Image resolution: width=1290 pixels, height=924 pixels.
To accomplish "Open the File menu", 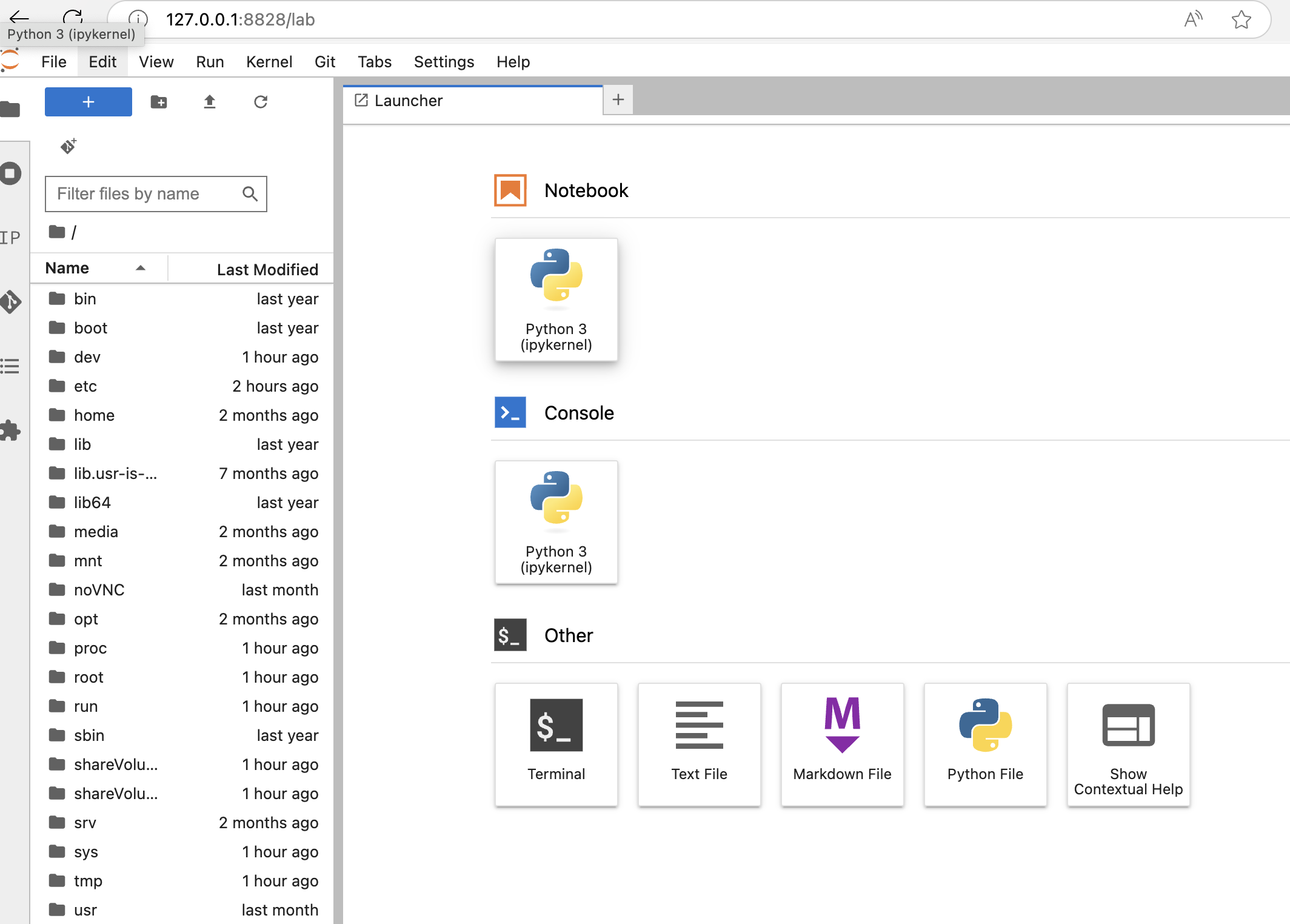I will [54, 62].
